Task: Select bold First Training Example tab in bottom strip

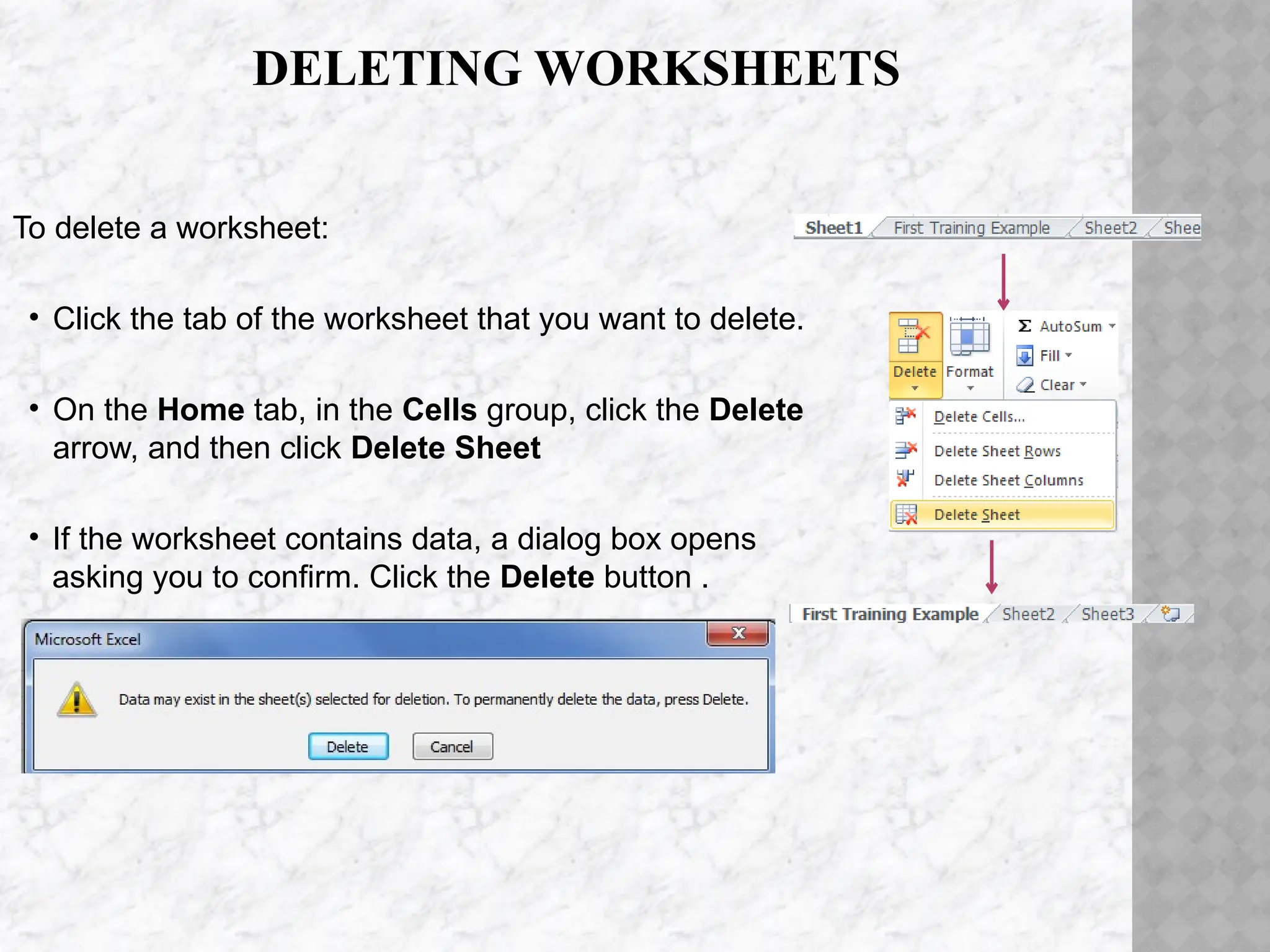Action: [890, 614]
